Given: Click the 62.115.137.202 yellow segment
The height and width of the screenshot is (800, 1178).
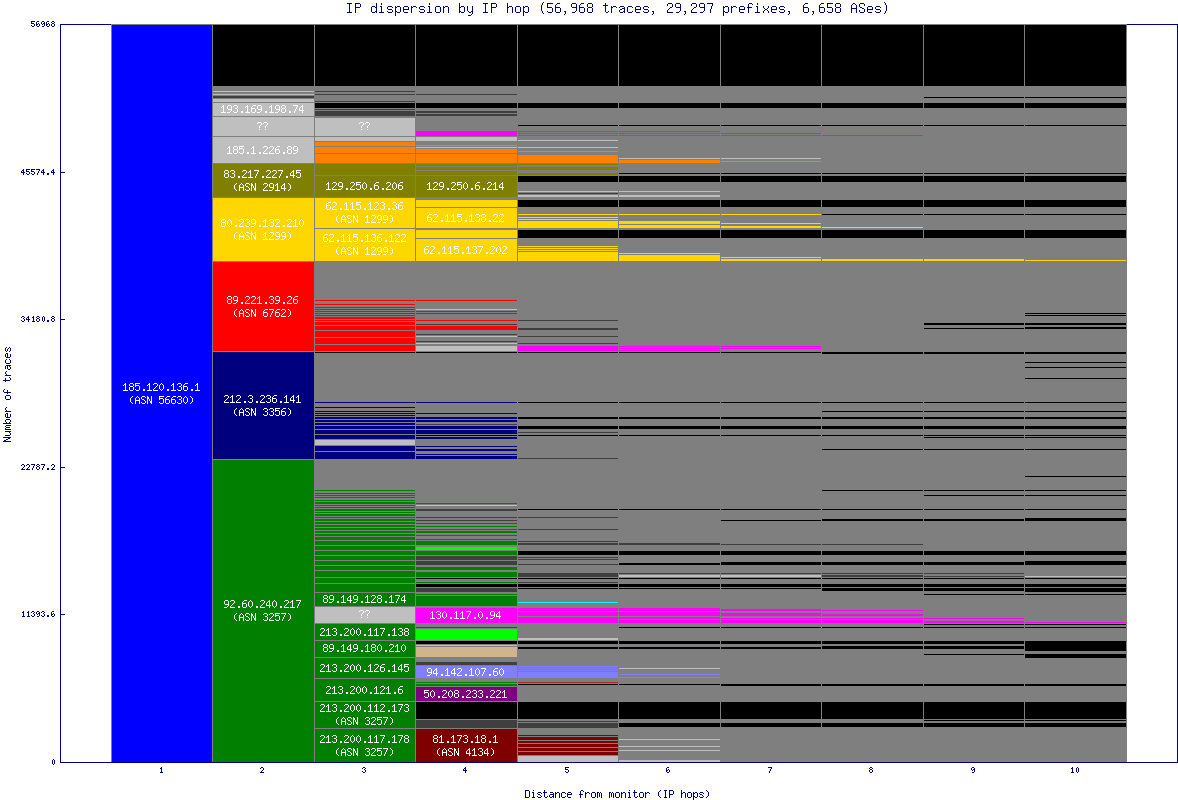Looking at the screenshot, I should point(466,250).
